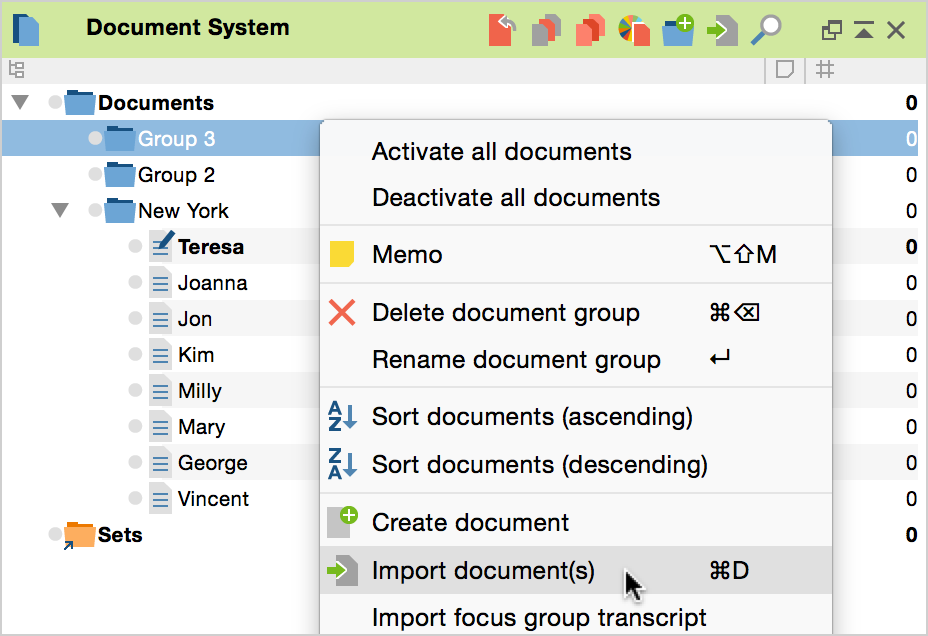
Task: Open search with the magnifying glass icon
Action: [x=767, y=29]
